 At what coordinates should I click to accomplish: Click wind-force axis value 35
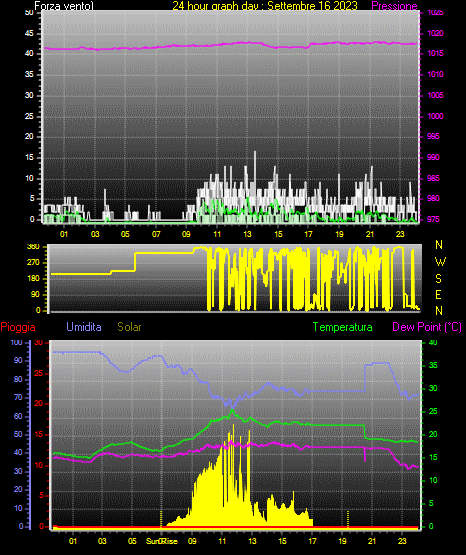29,74
